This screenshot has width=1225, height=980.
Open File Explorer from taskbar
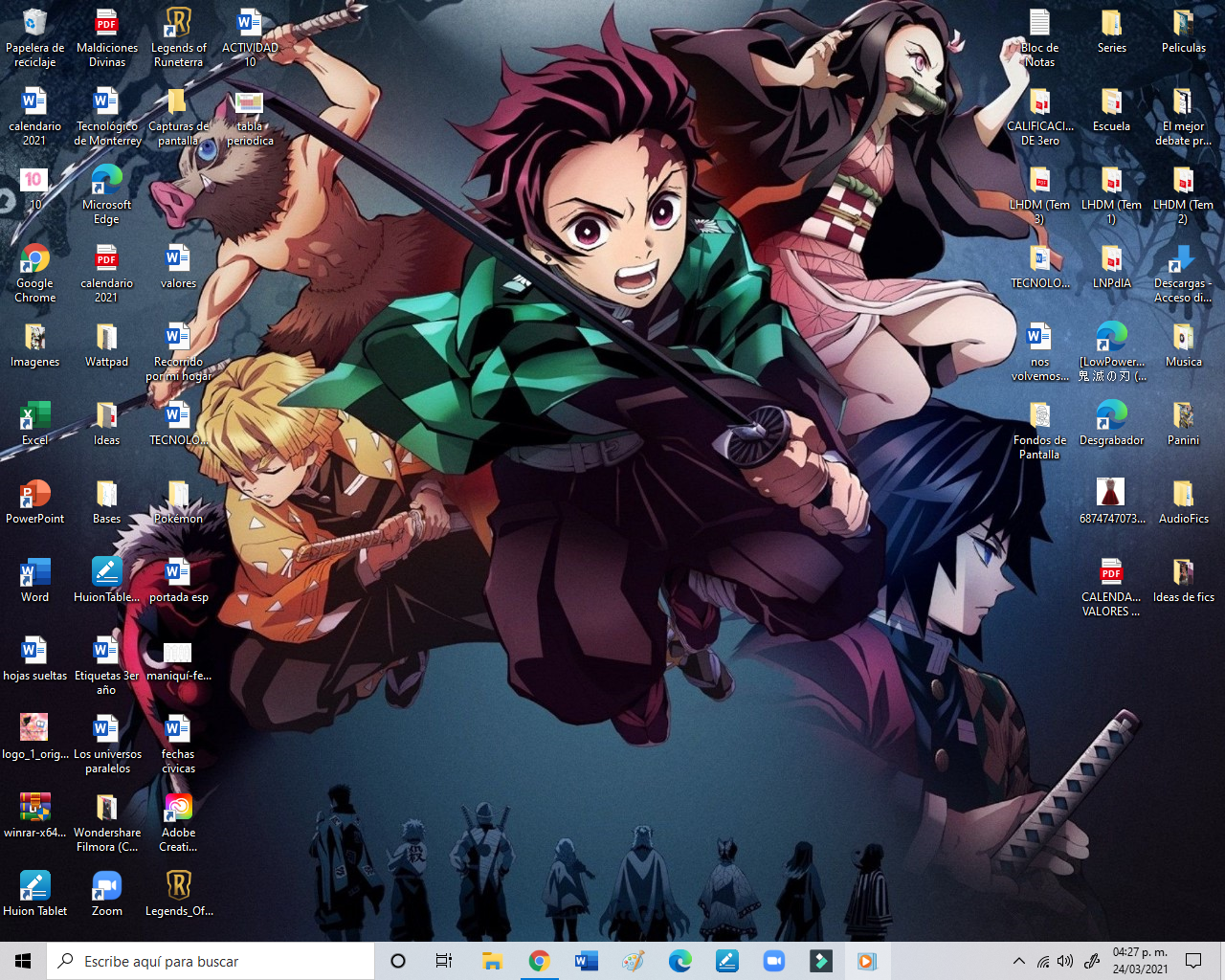[x=492, y=961]
